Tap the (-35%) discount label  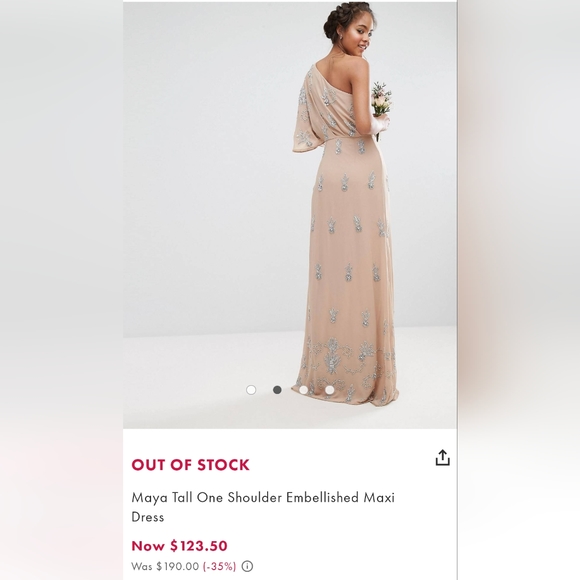point(219,566)
